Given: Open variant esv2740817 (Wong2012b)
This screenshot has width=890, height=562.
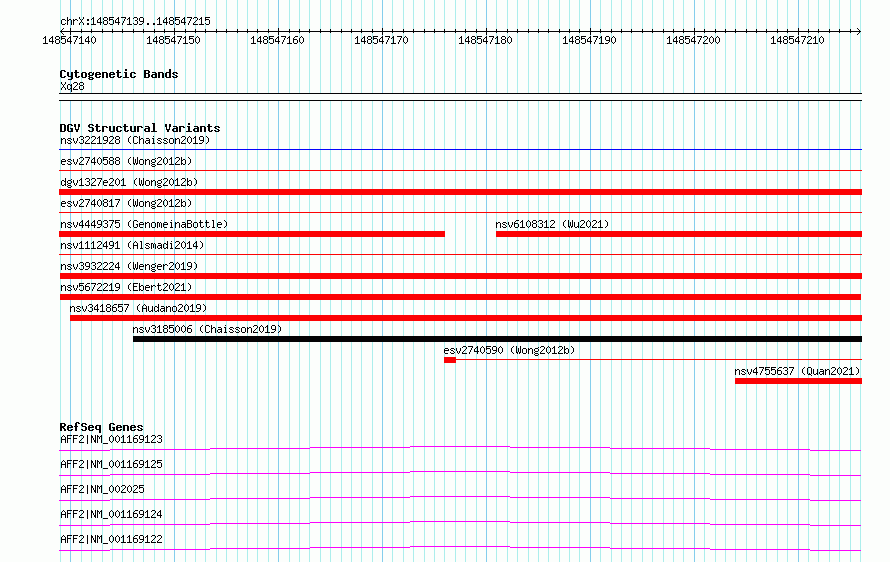Looking at the screenshot, I should click(x=126, y=203).
